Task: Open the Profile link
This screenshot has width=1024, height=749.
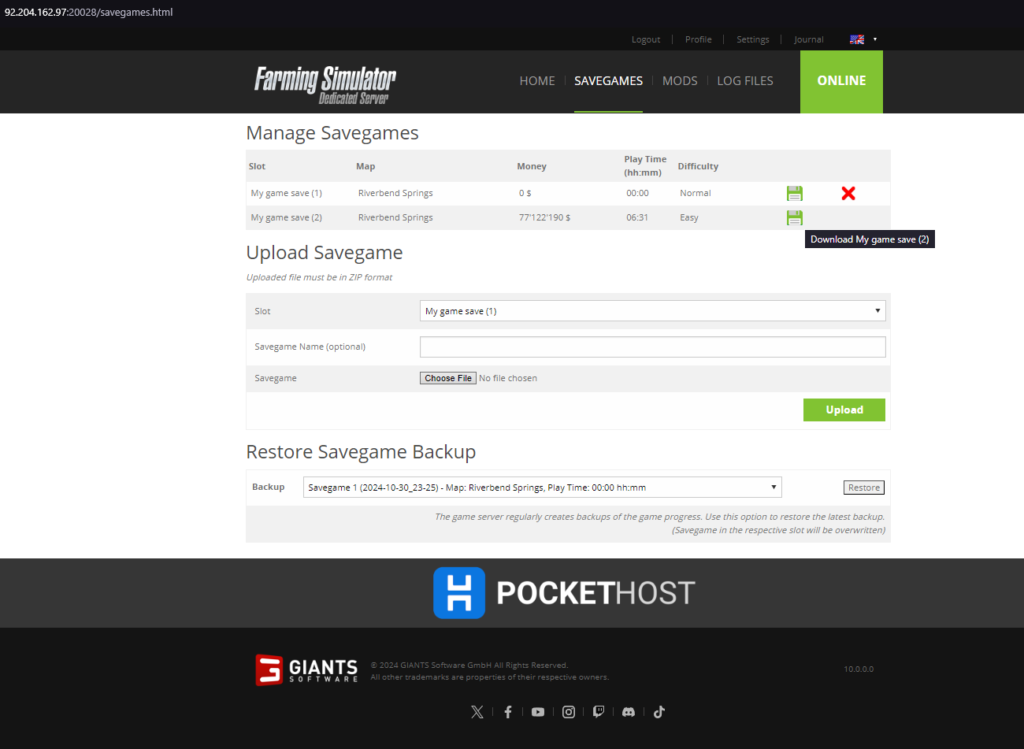Action: [x=698, y=39]
